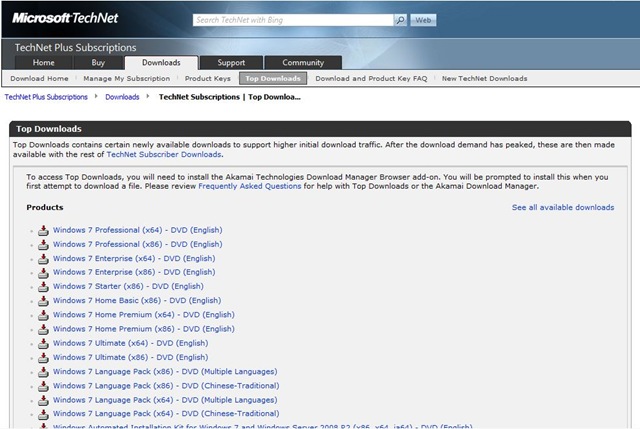Screen dimensions: 640x429
Task: Click download icon for Windows 7 Home Premium (x64)
Action: coord(44,315)
